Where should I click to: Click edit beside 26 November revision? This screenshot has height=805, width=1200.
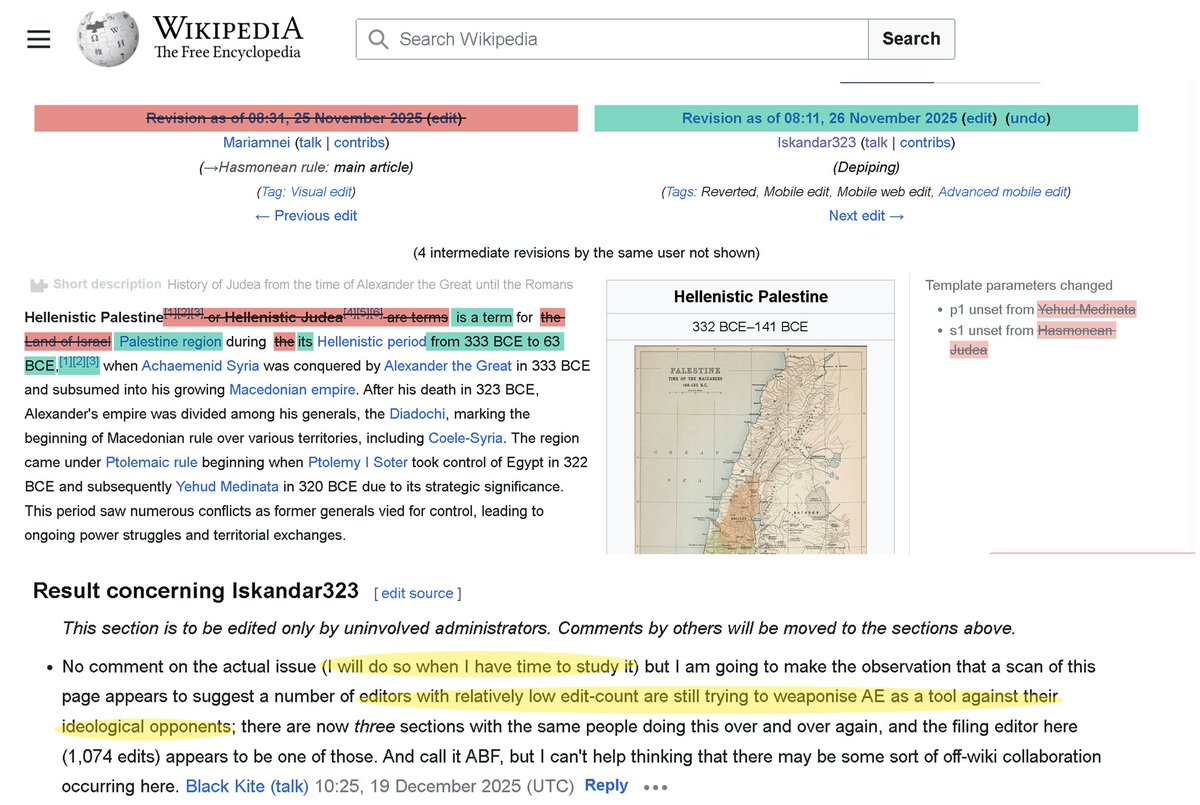click(980, 118)
